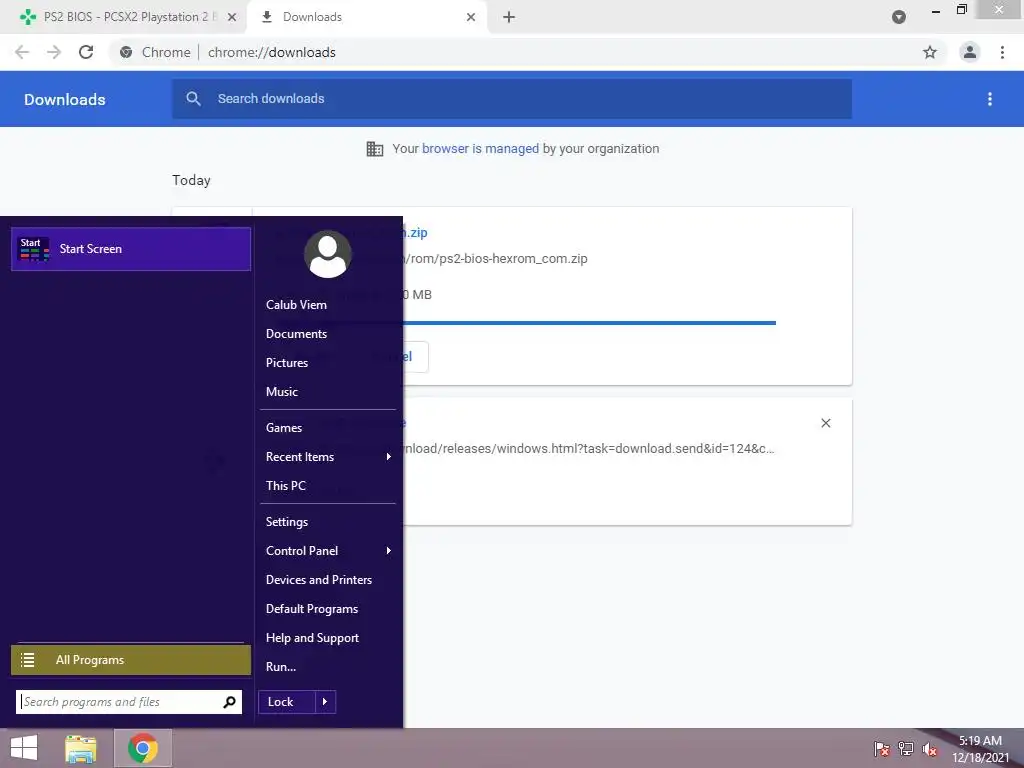Click the Today date heading
This screenshot has width=1024, height=768.
point(191,180)
